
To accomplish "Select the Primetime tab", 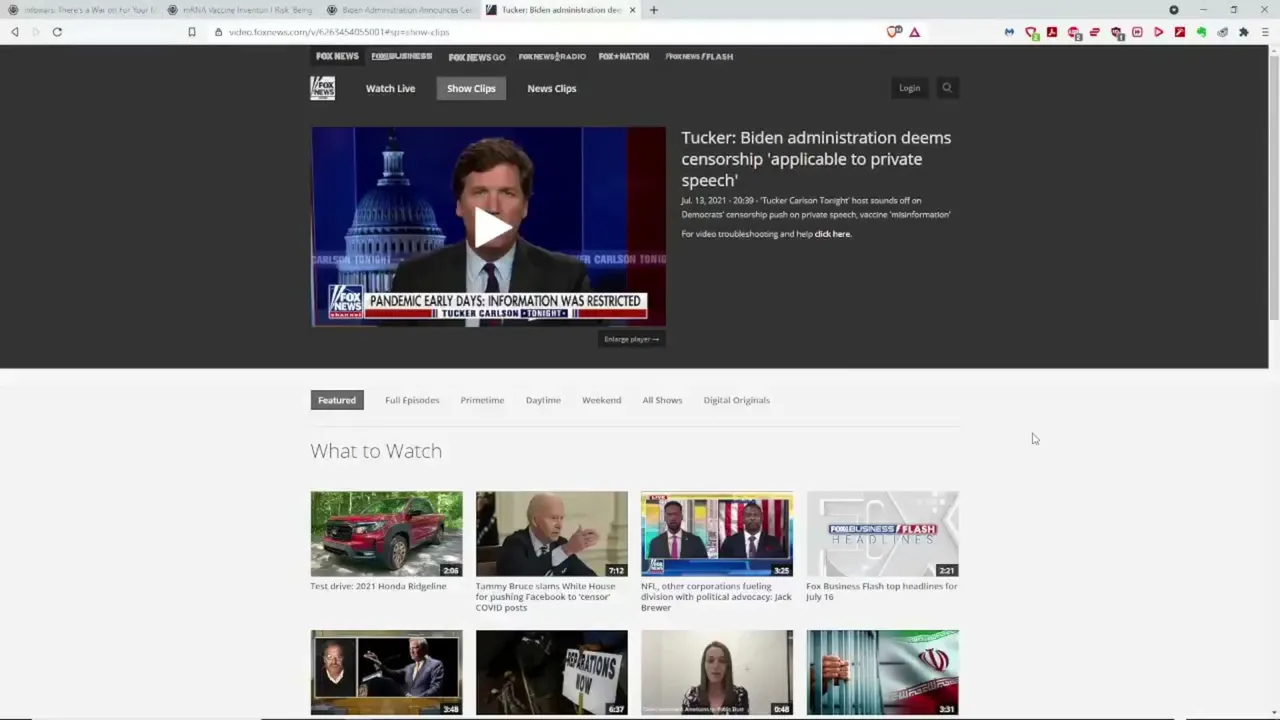I will pyautogui.click(x=482, y=400).
